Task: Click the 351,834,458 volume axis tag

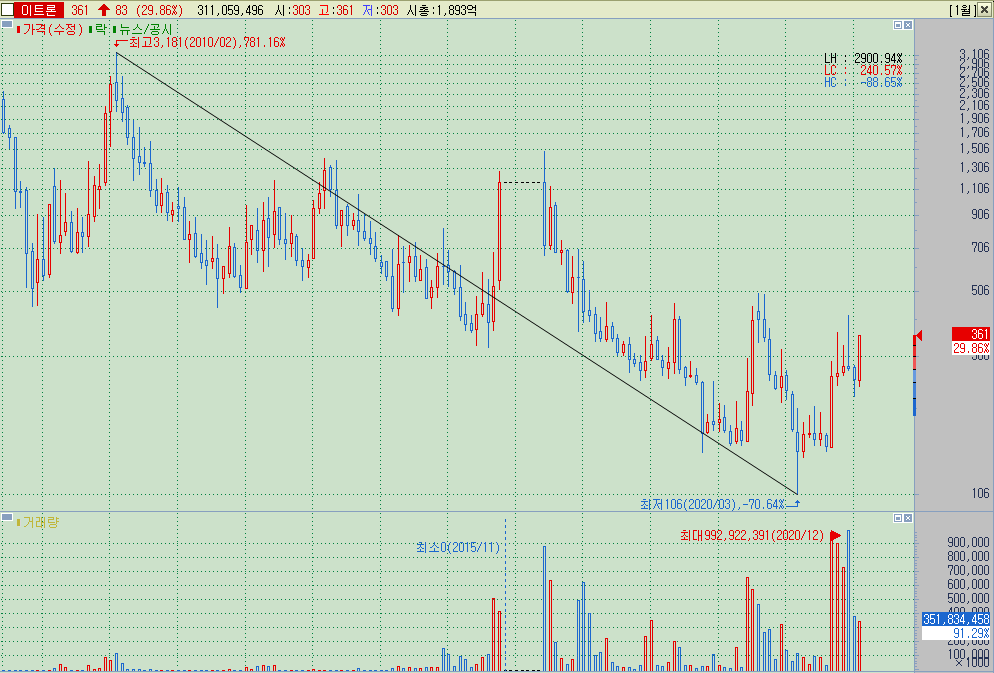Action: click(956, 619)
